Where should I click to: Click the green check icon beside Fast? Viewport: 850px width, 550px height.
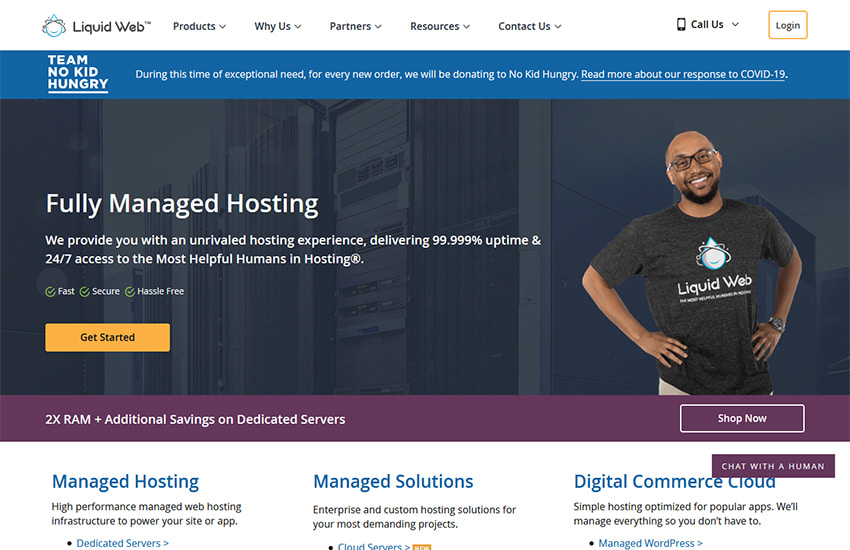pyautogui.click(x=50, y=292)
